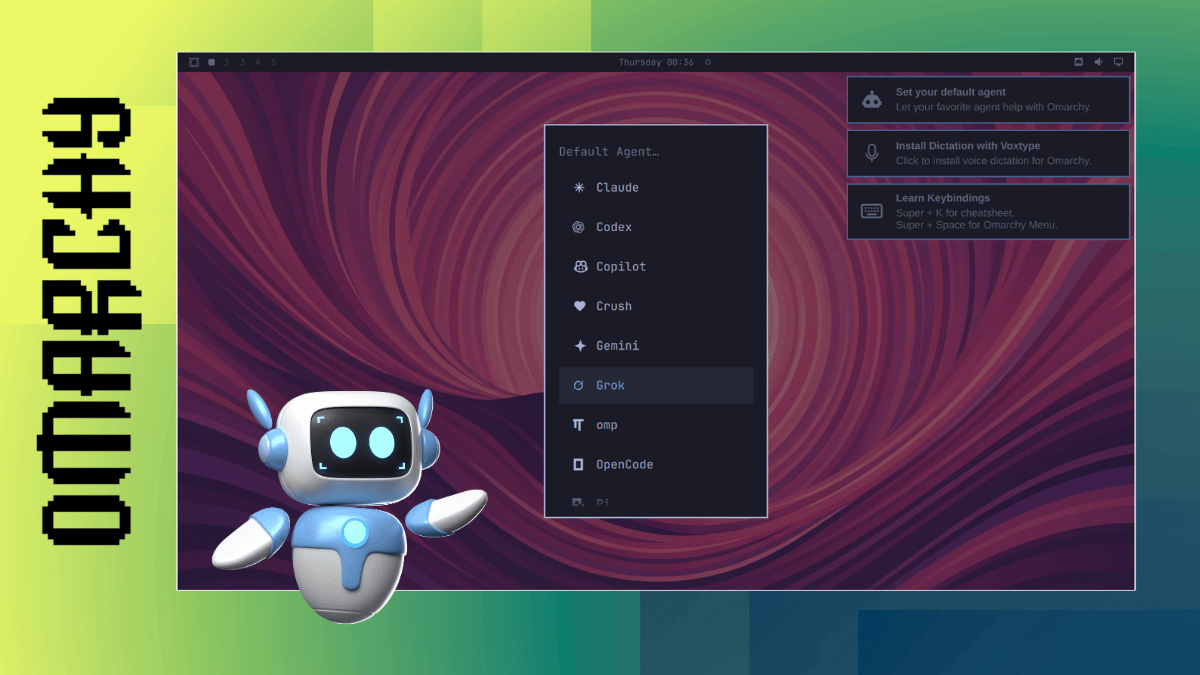Open the Install Dictation with Voxtype notification
This screenshot has height=675, width=1200.
[988, 153]
